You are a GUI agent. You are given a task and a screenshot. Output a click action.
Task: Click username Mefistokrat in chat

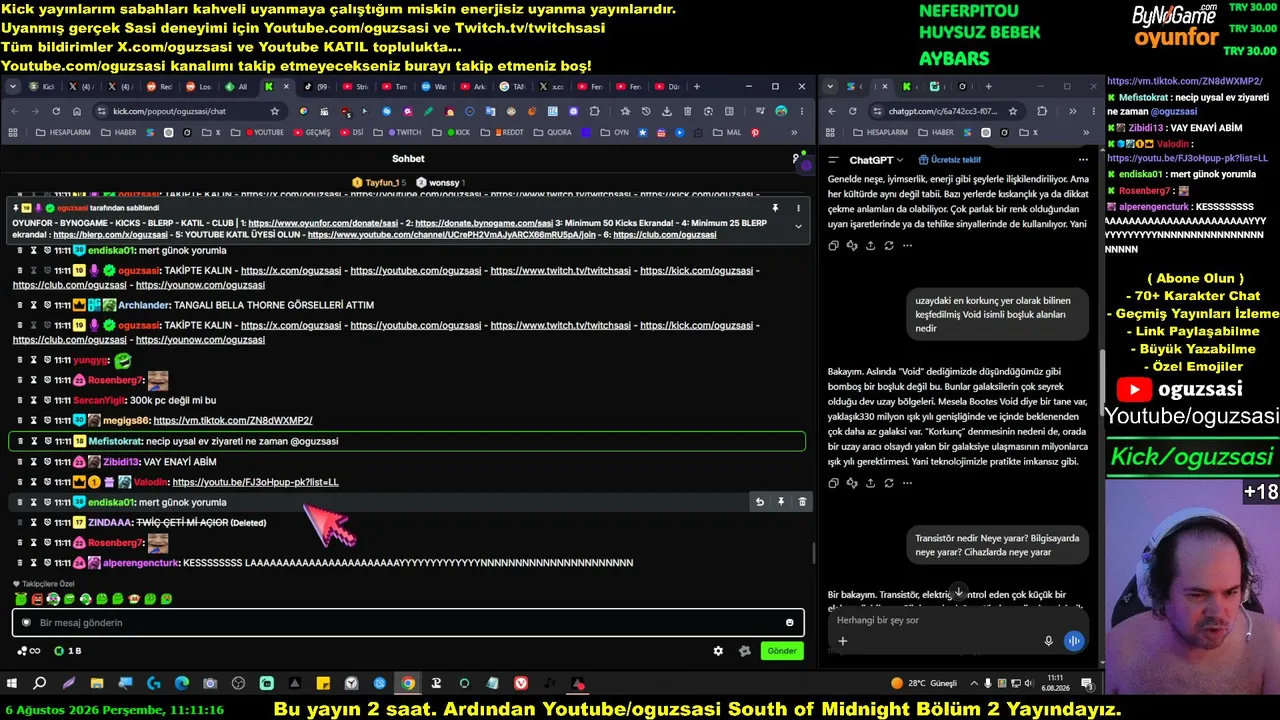[115, 441]
